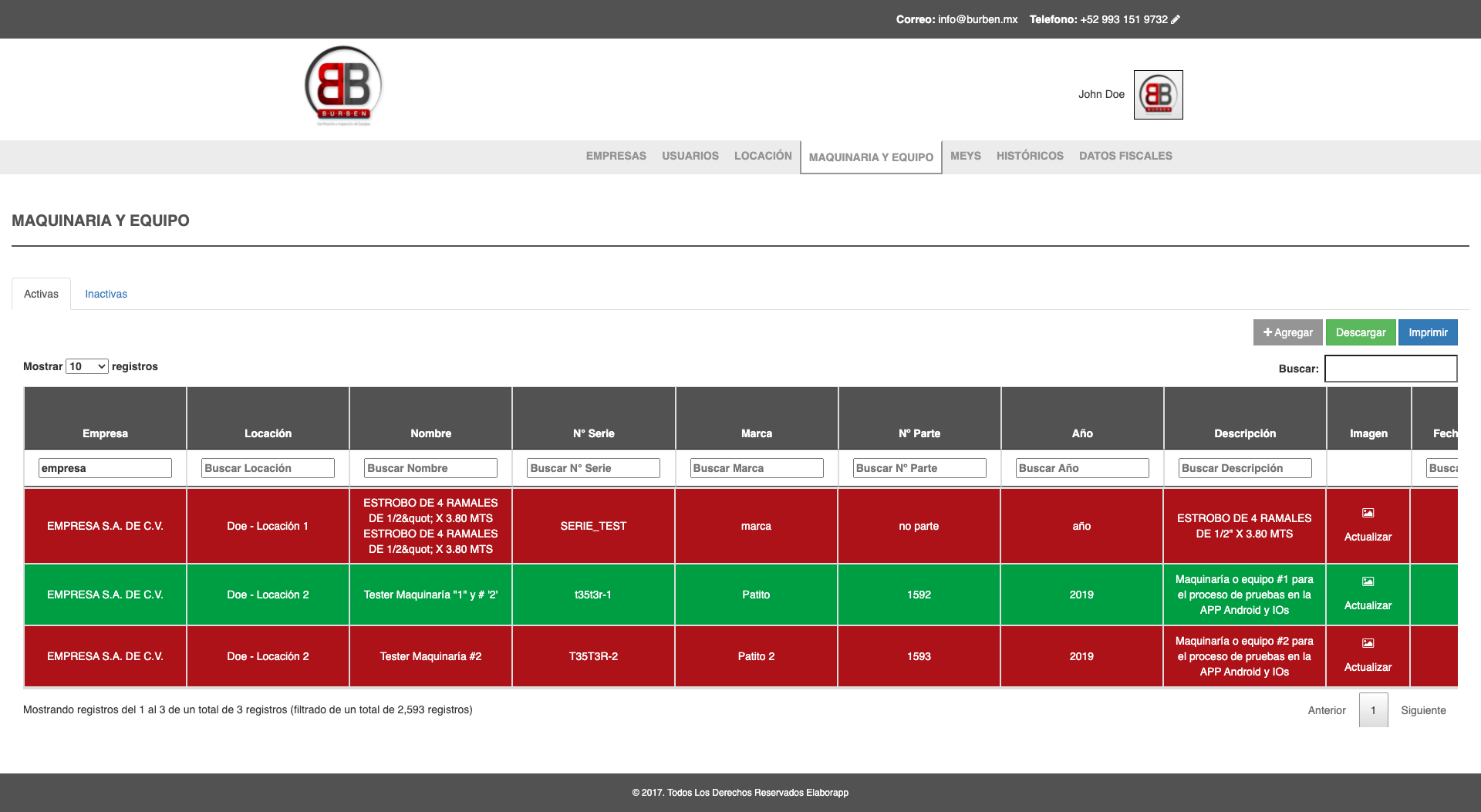Image resolution: width=1481 pixels, height=812 pixels.
Task: Focus the Buscar global search field
Action: pyautogui.click(x=1390, y=369)
